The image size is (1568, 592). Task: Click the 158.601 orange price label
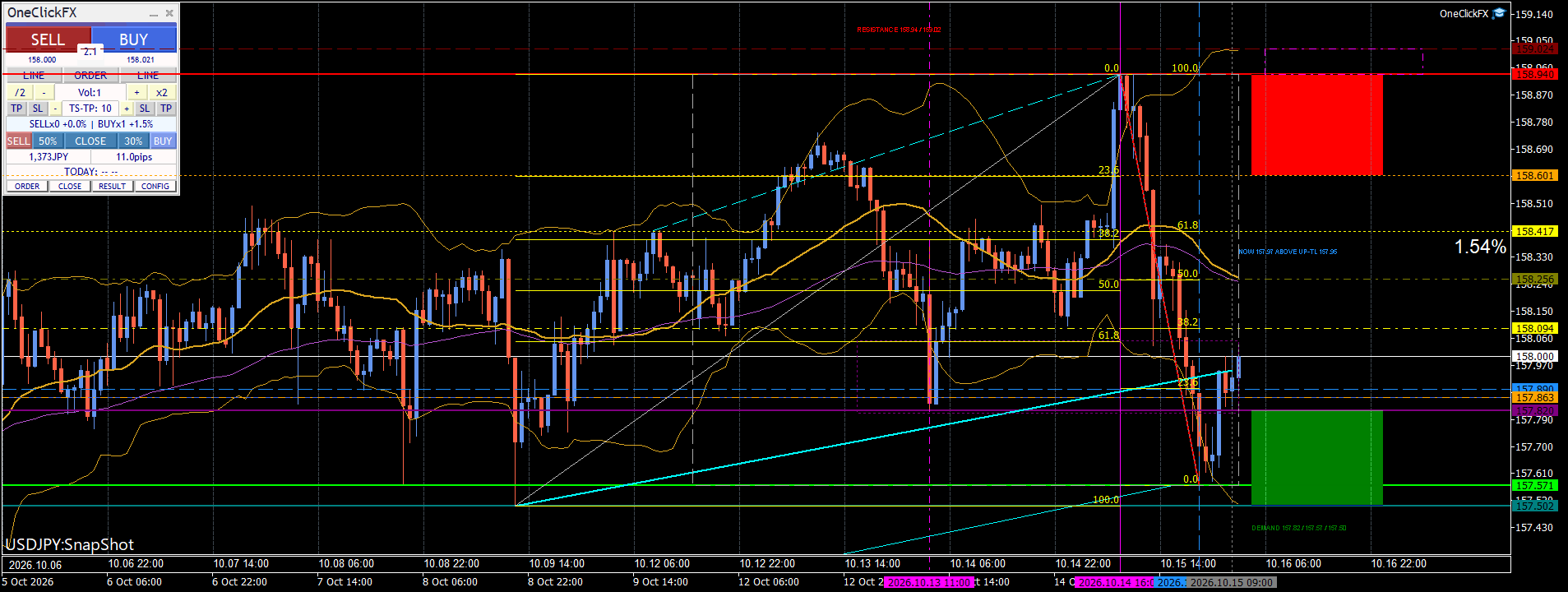1534,175
